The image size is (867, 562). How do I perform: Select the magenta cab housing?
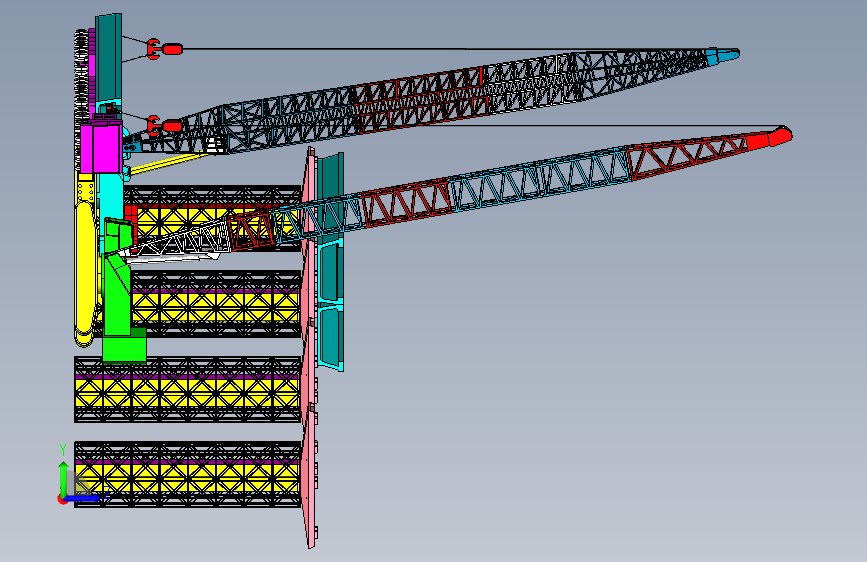pyautogui.click(x=101, y=148)
